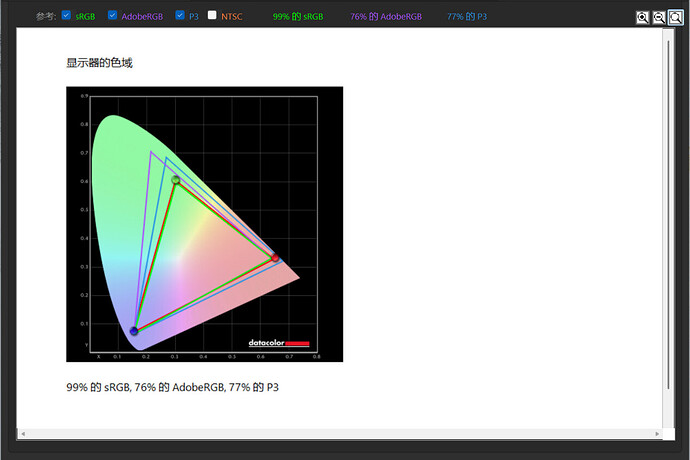Click the green primary marker on chart
The height and width of the screenshot is (460, 690).
pyautogui.click(x=176, y=180)
